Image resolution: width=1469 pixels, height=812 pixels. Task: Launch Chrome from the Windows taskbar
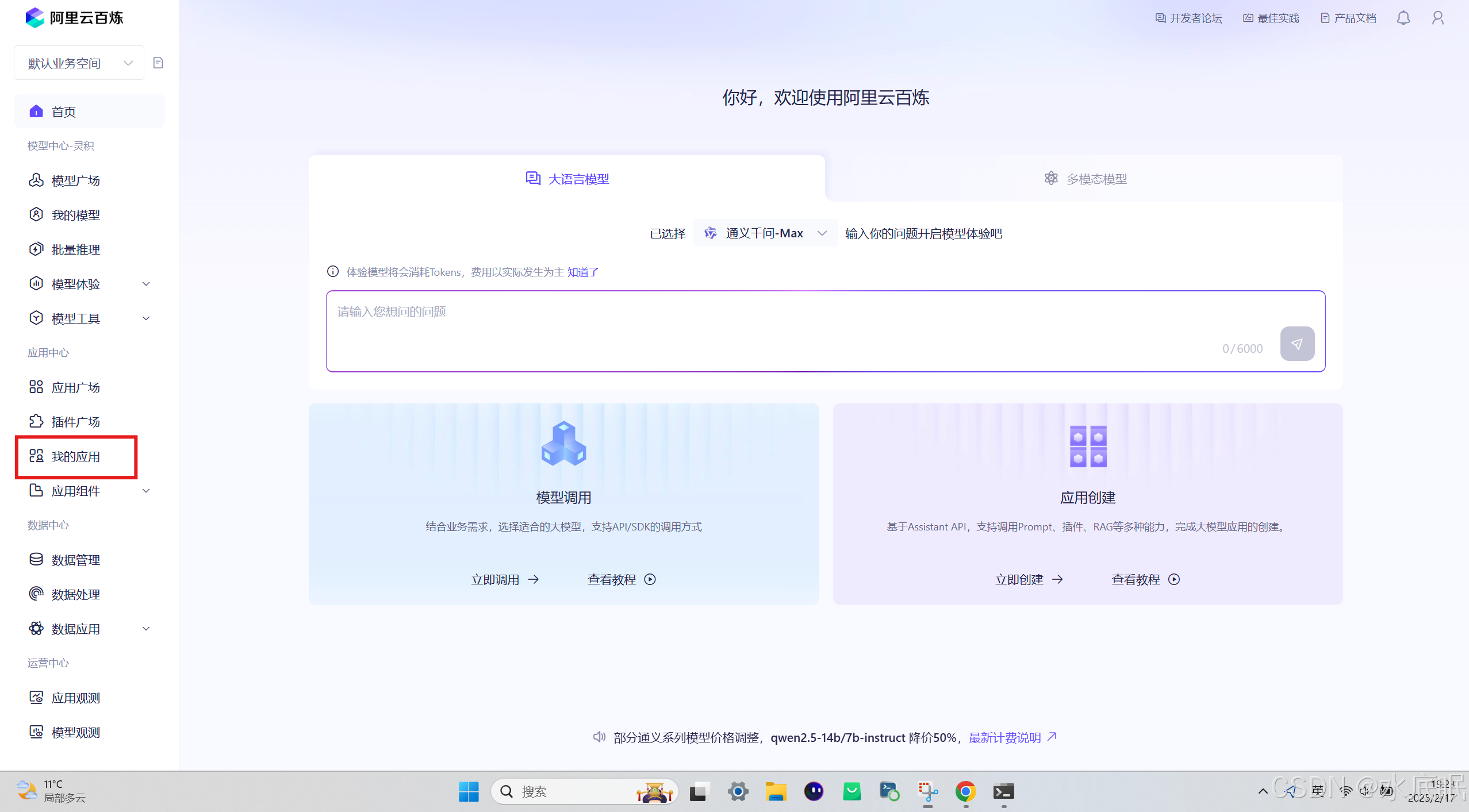pyautogui.click(x=965, y=791)
